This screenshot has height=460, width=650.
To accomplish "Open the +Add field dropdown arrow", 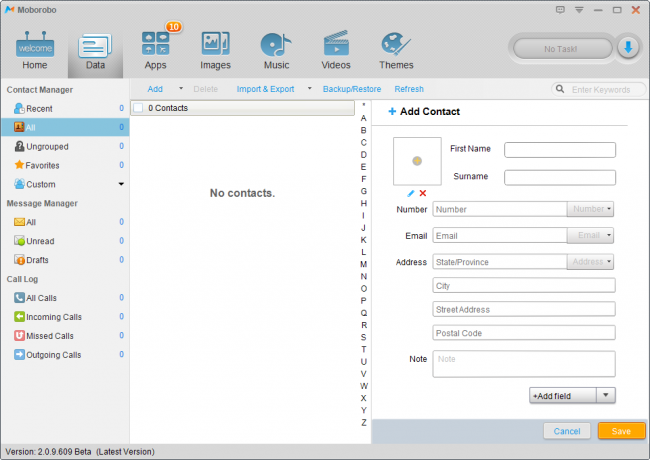I will (606, 395).
